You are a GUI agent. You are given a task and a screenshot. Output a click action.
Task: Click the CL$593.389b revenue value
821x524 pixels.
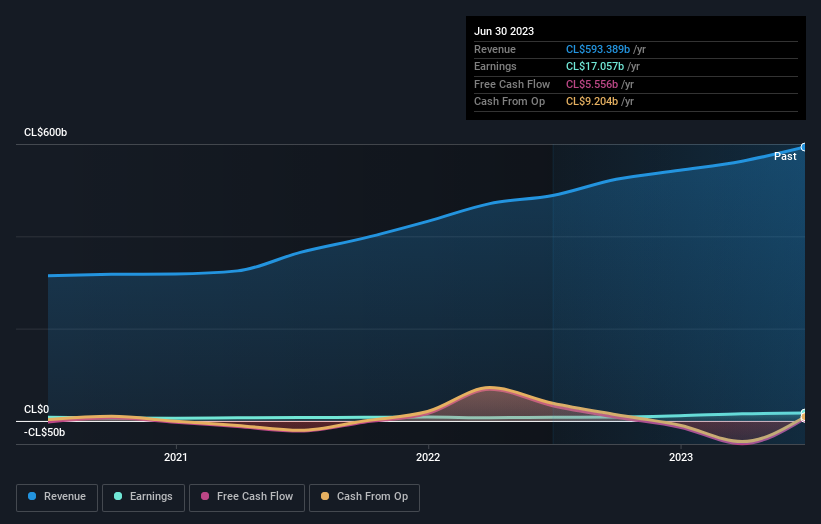click(x=597, y=49)
